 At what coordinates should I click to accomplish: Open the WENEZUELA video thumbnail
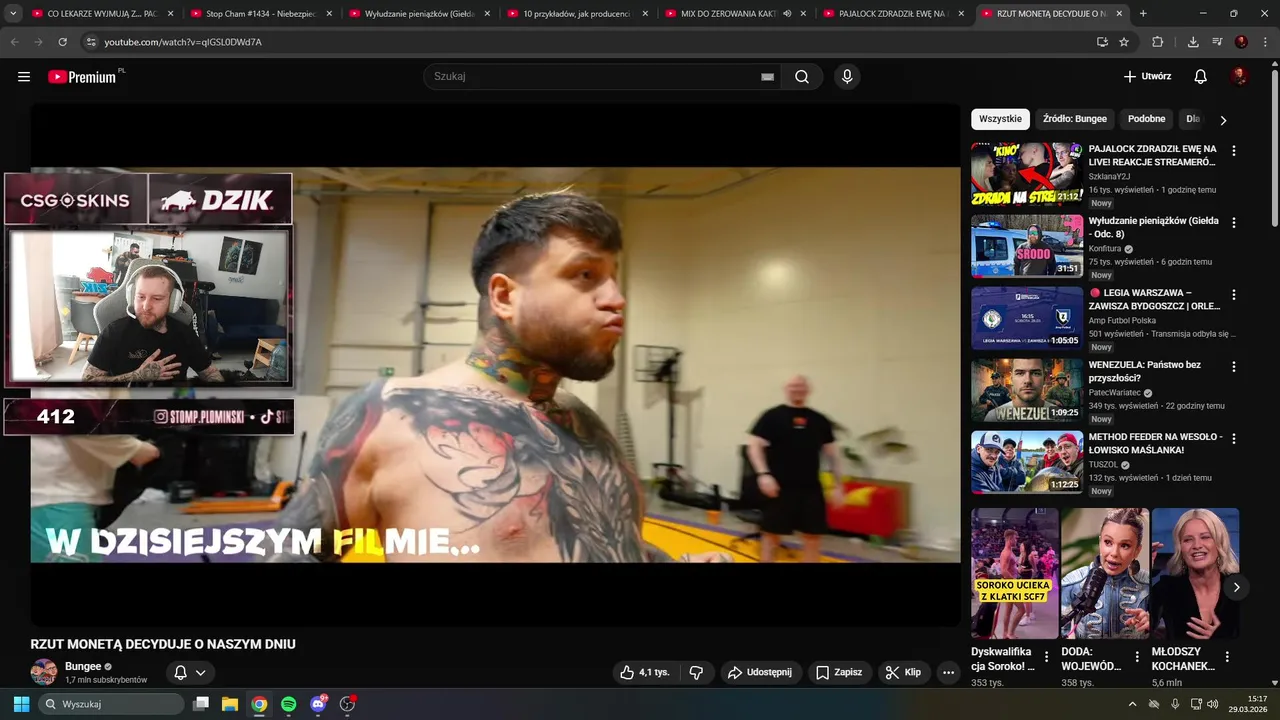1027,390
